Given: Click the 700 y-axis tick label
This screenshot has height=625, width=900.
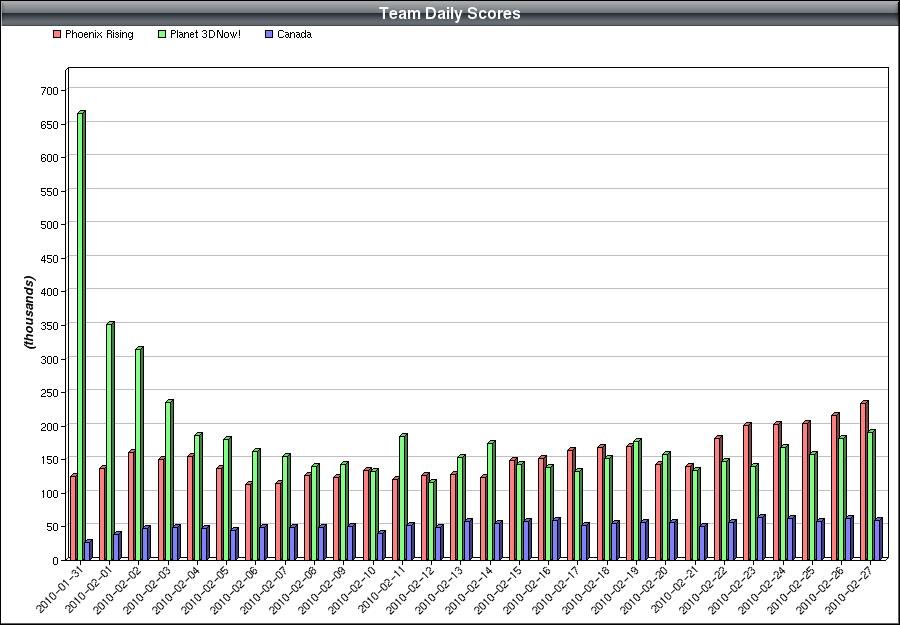Looking at the screenshot, I should (50, 91).
